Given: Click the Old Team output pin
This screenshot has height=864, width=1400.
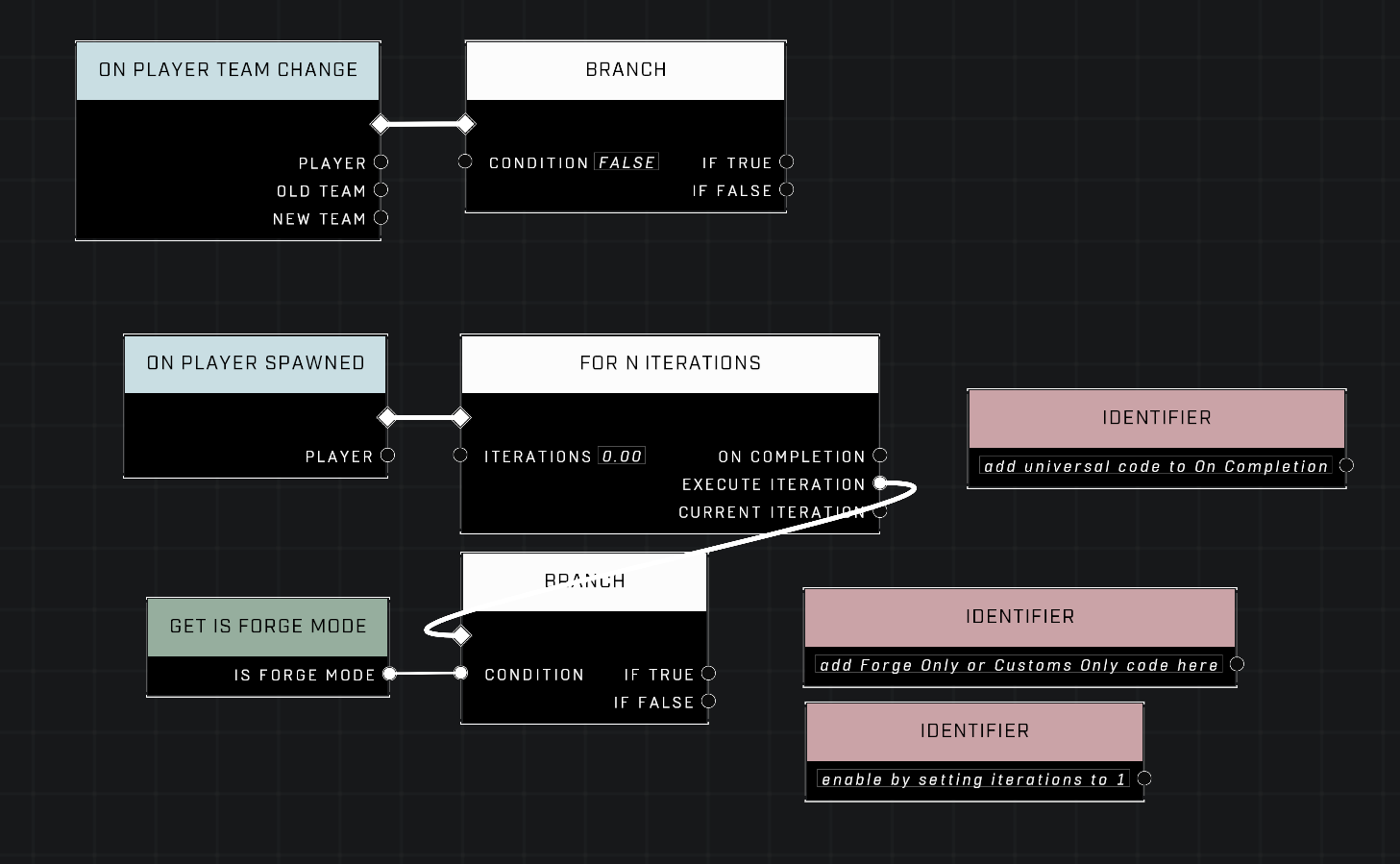Looking at the screenshot, I should coord(381,190).
